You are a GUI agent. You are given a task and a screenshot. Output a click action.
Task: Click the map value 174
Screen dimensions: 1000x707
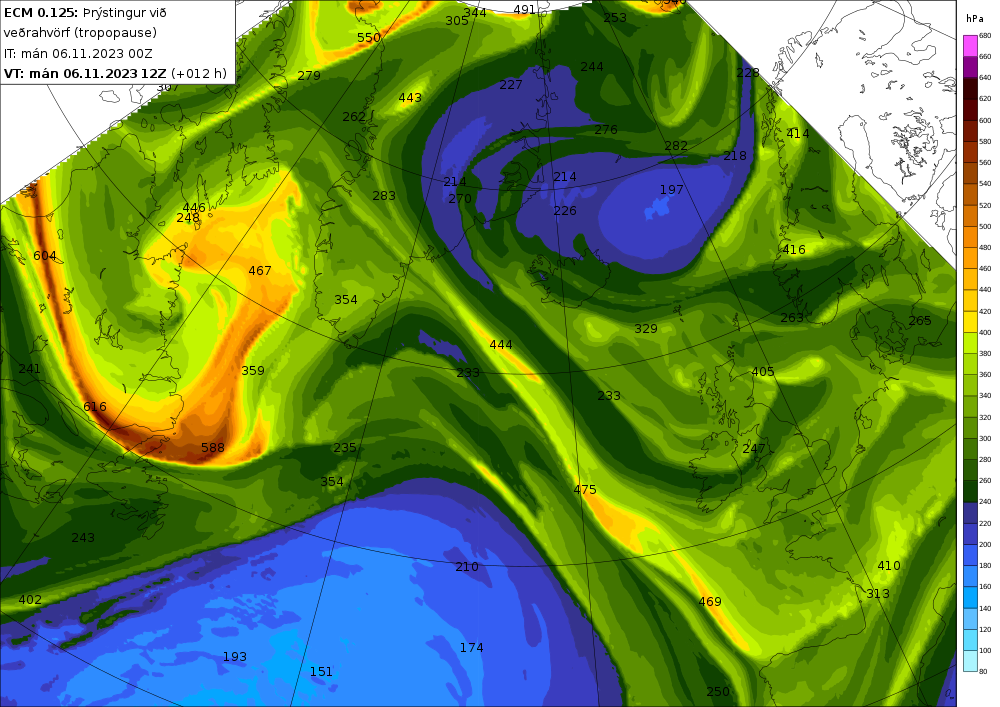[x=471, y=648]
